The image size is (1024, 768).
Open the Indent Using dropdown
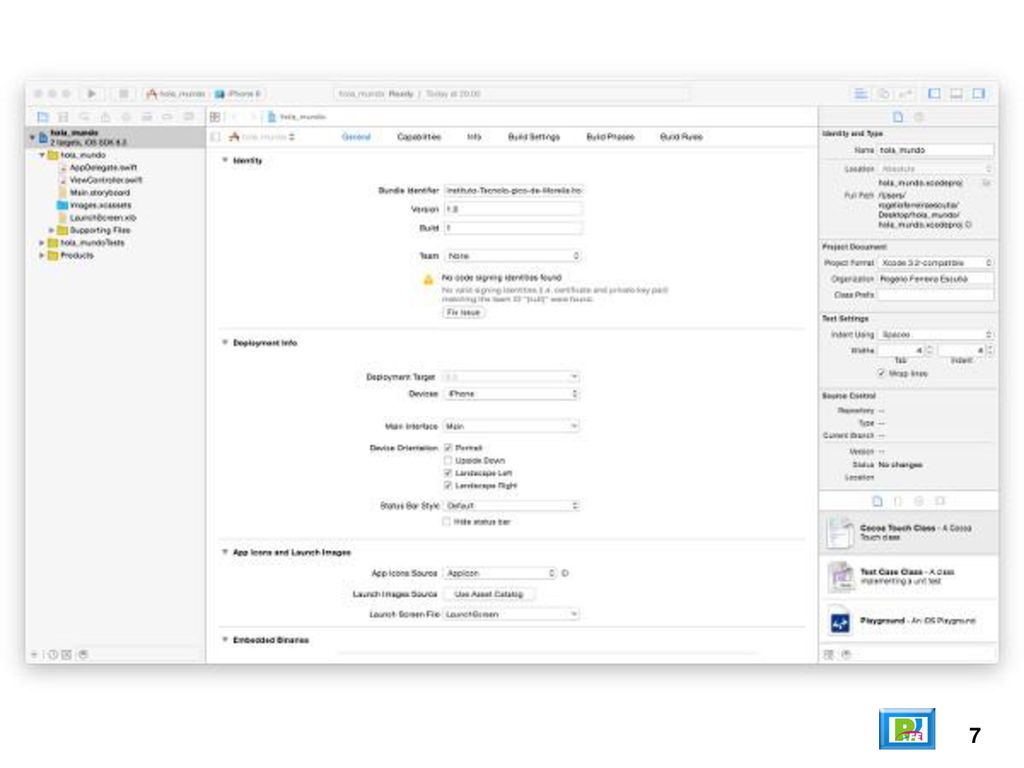(935, 334)
